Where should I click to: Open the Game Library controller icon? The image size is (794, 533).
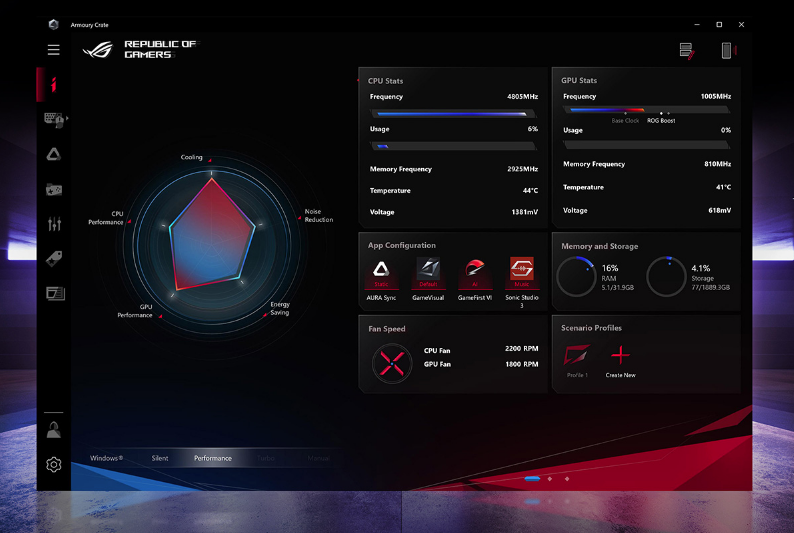pyautogui.click(x=54, y=190)
